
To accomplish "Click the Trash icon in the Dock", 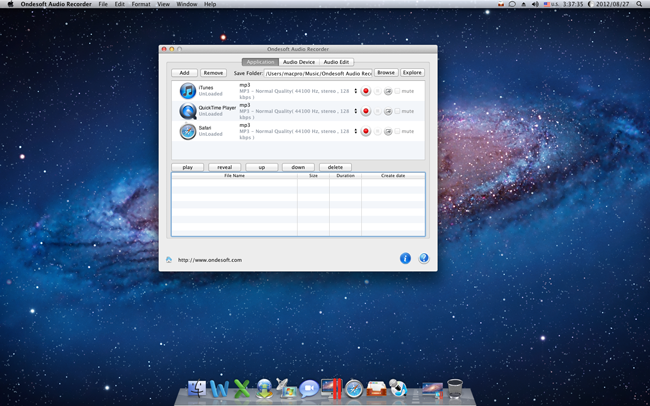I will click(x=455, y=388).
